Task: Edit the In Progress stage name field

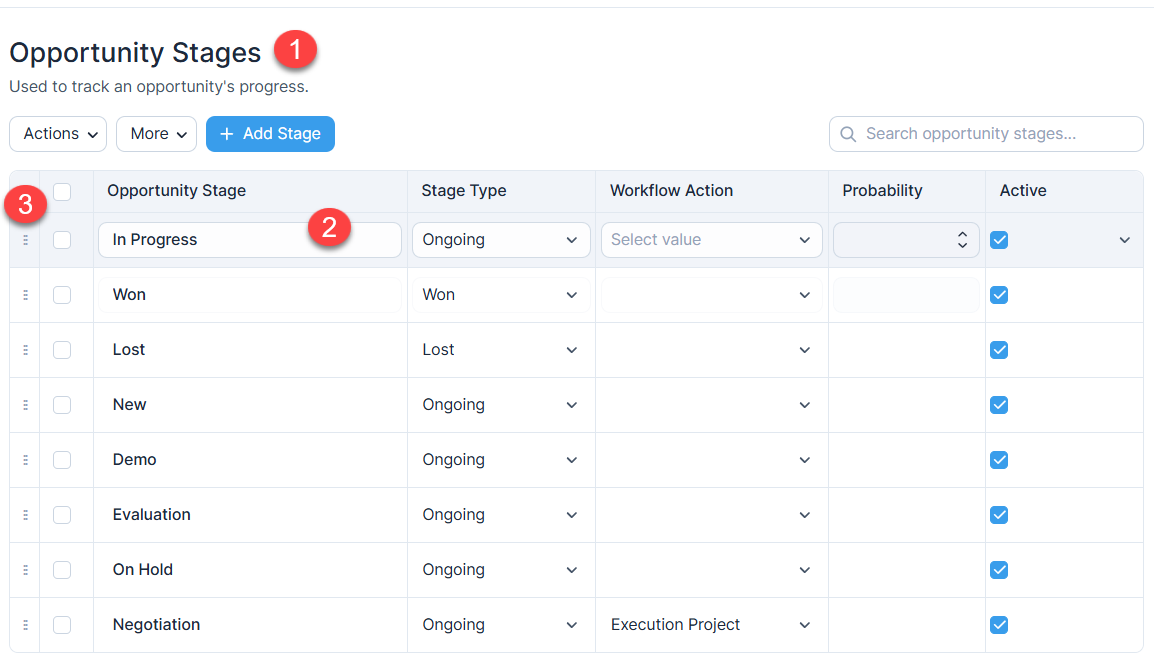Action: coord(249,240)
